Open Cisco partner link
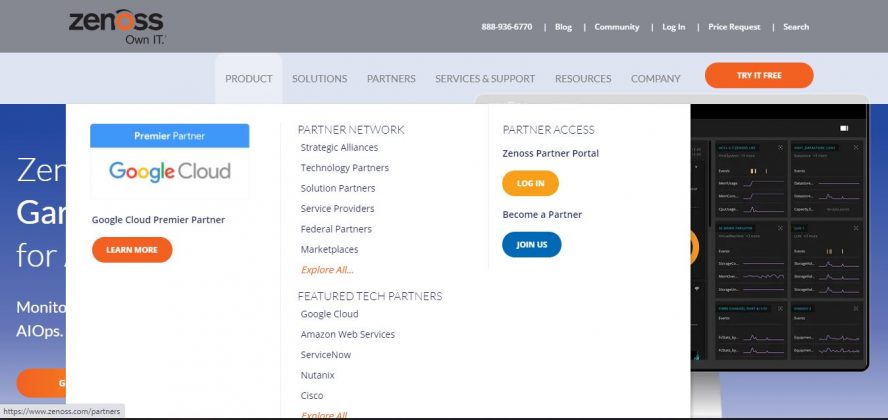This screenshot has width=888, height=420. coord(311,395)
